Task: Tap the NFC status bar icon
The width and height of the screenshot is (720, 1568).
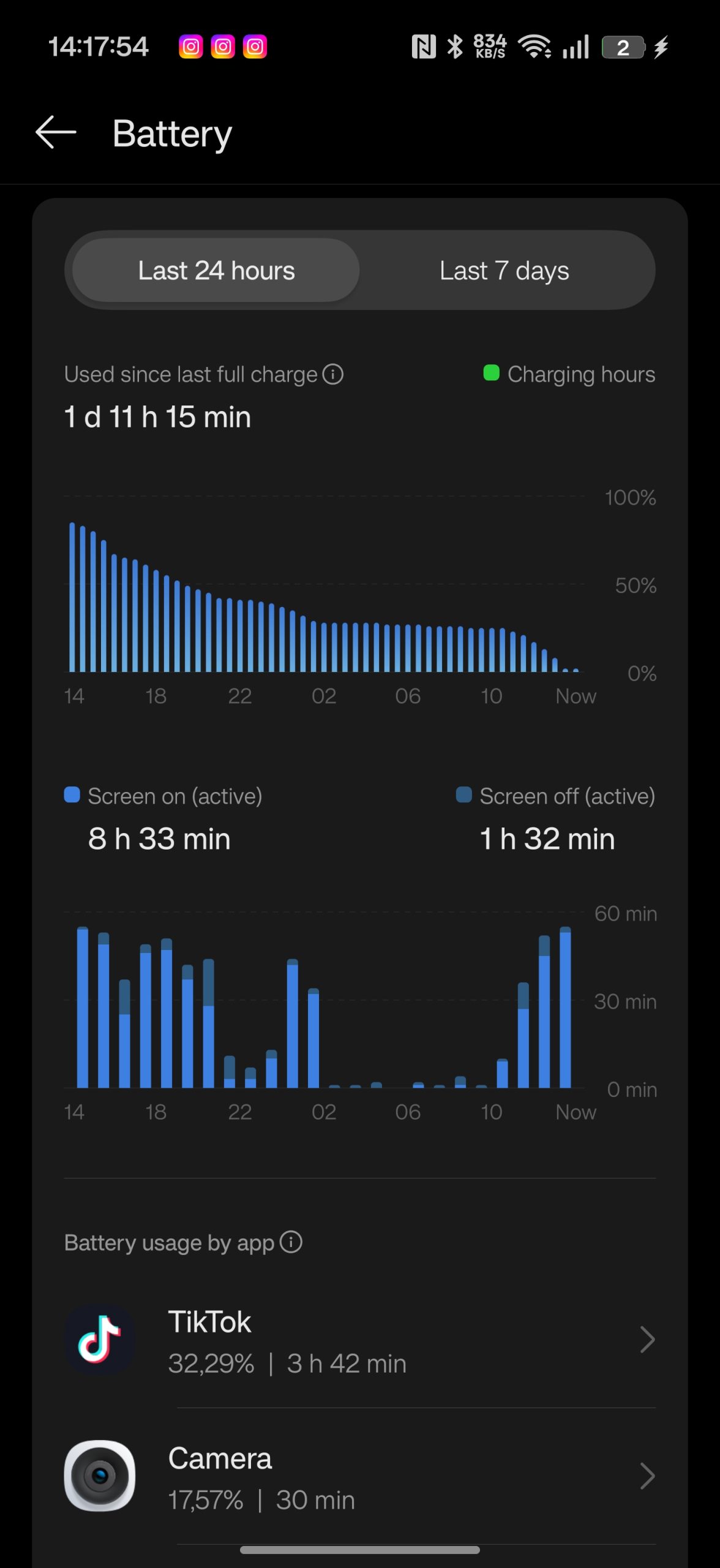Action: pyautogui.click(x=424, y=47)
